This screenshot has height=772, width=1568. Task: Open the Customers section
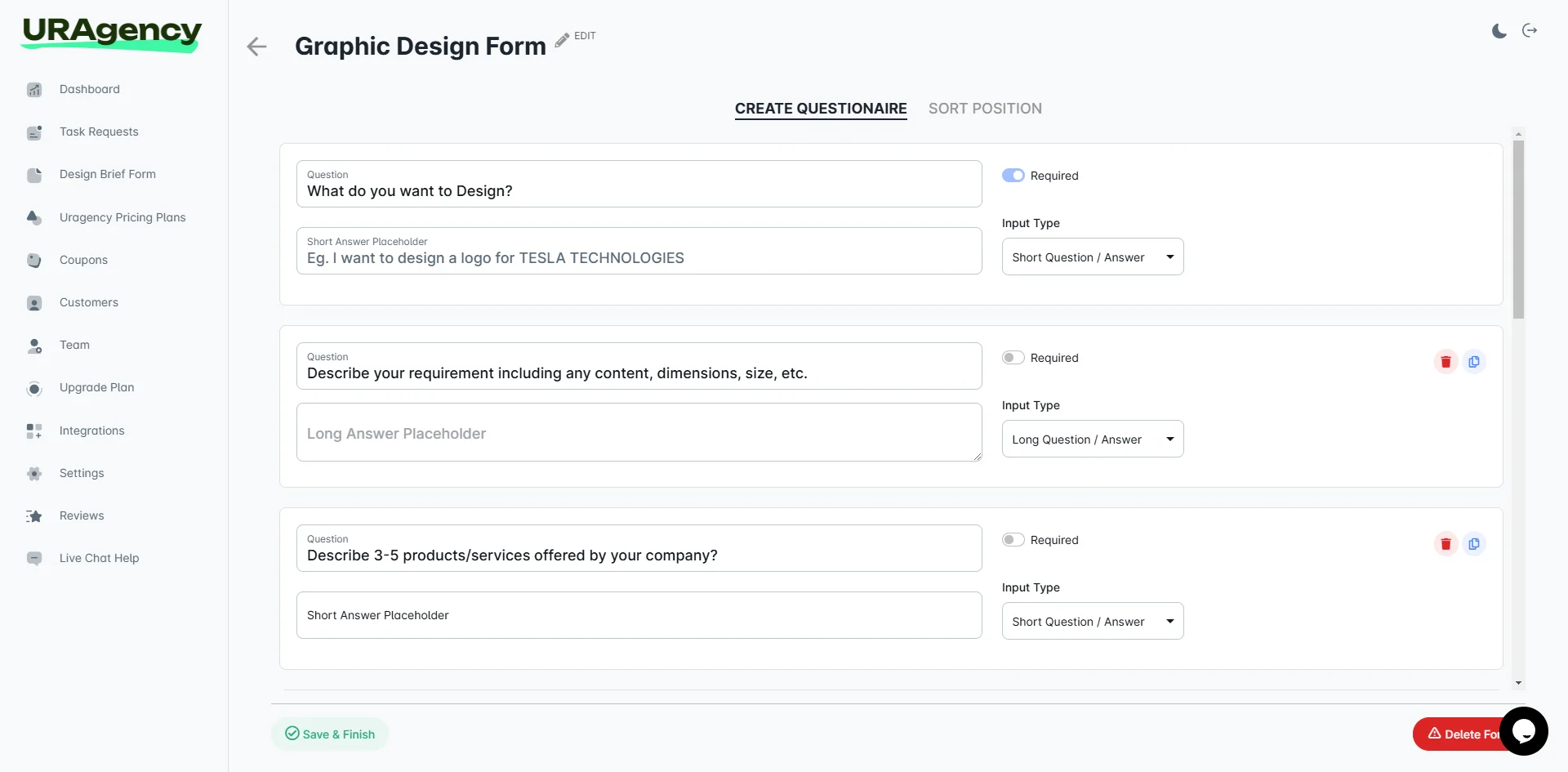(88, 302)
